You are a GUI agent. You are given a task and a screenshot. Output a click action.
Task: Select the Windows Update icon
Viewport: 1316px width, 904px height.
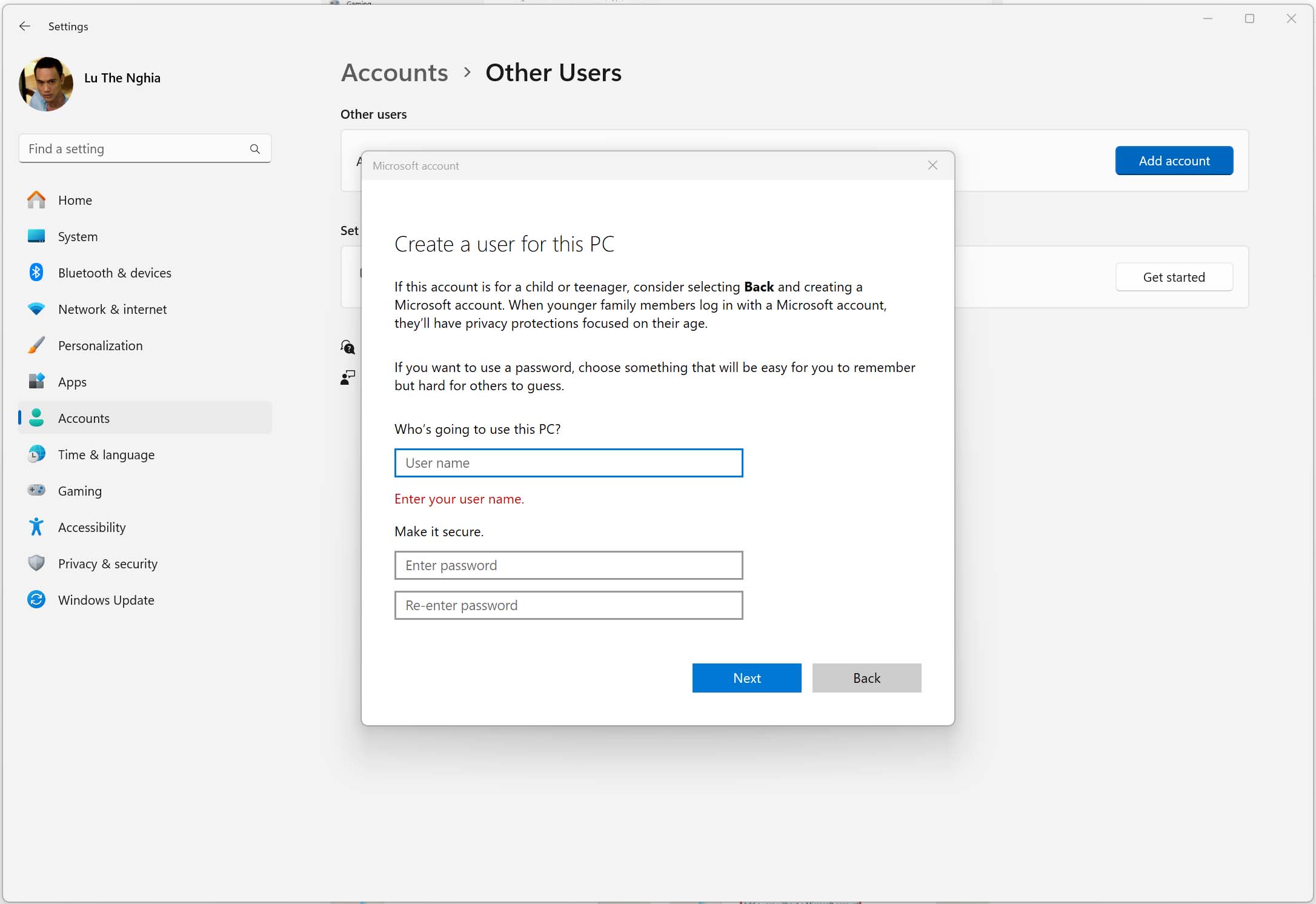[x=36, y=600]
